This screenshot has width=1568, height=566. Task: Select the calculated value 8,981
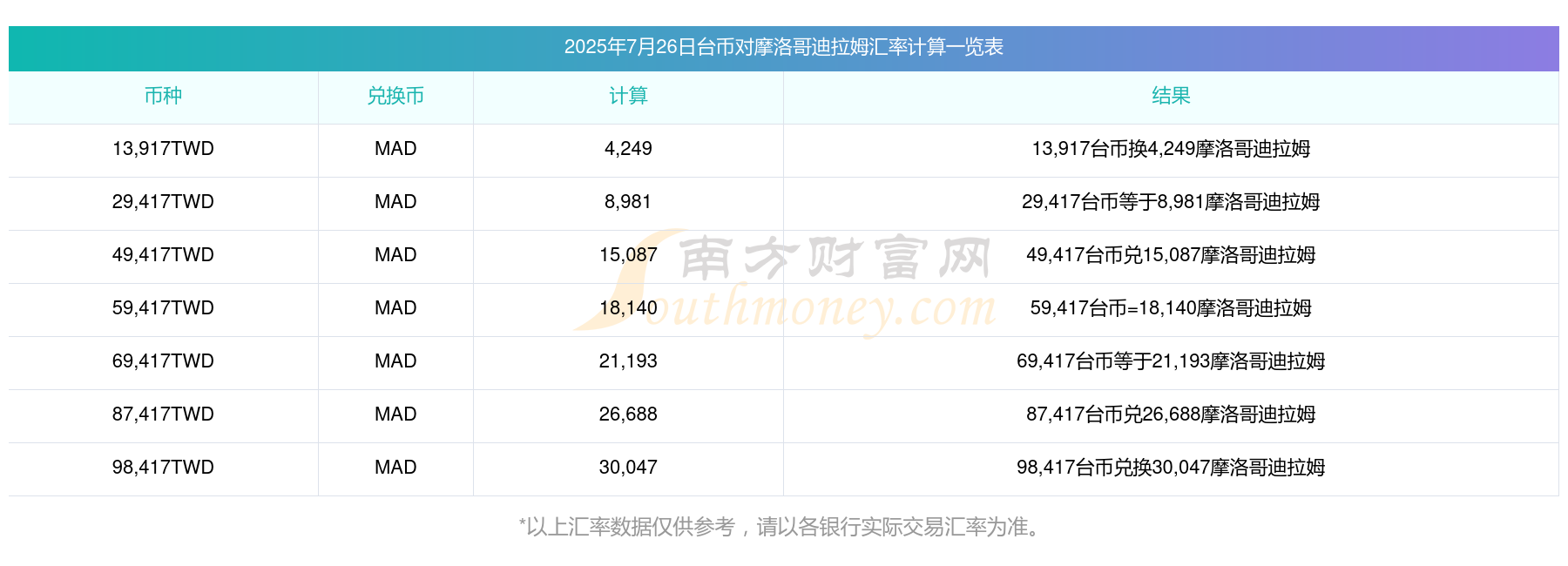628,202
